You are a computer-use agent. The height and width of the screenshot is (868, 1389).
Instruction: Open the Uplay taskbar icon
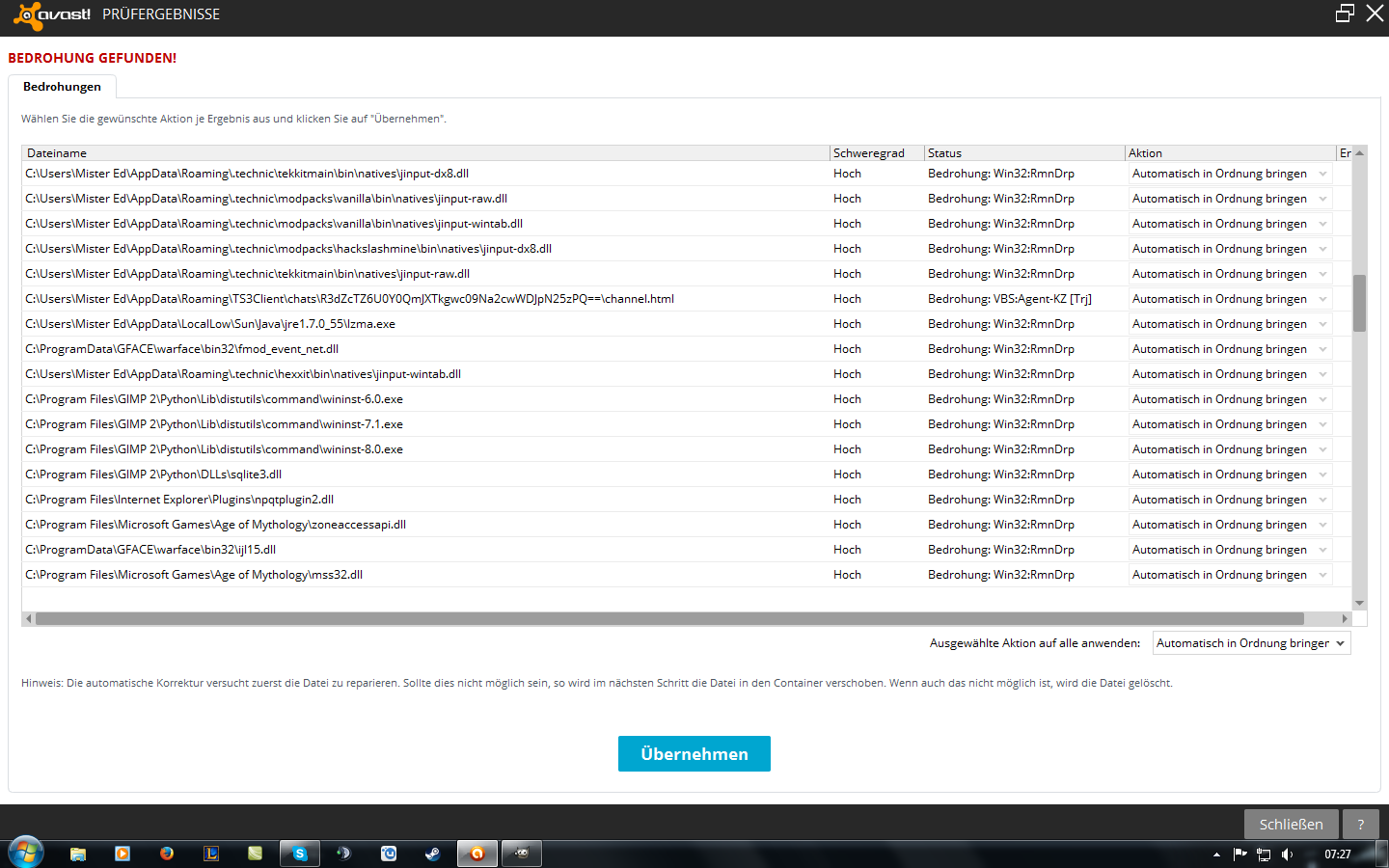tap(389, 854)
